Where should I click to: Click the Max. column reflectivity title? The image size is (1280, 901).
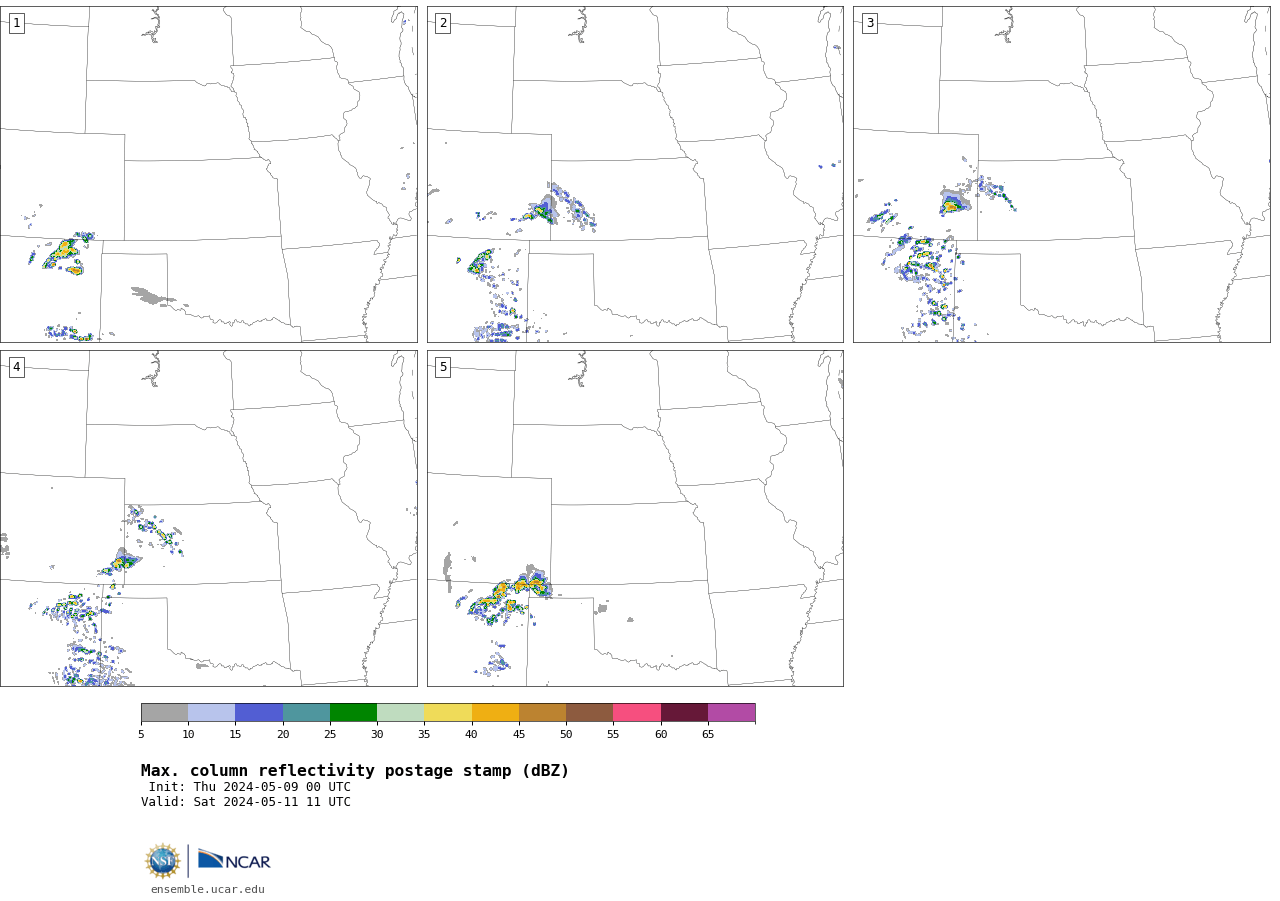tap(355, 771)
